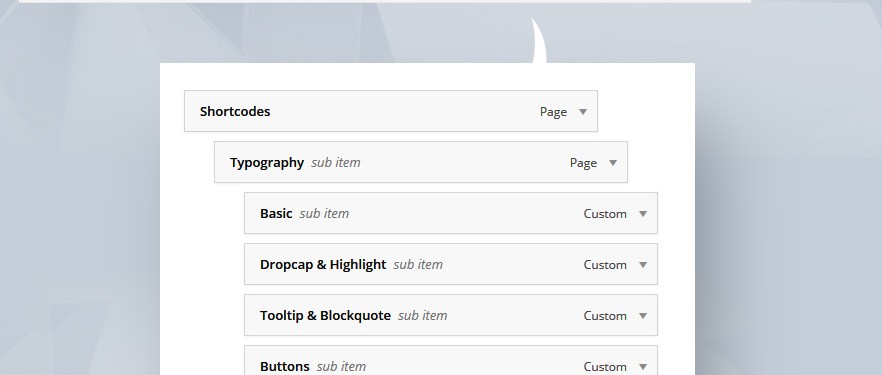This screenshot has height=375, width=882.
Task: Click the Custom label on Buttons row
Action: click(x=605, y=367)
